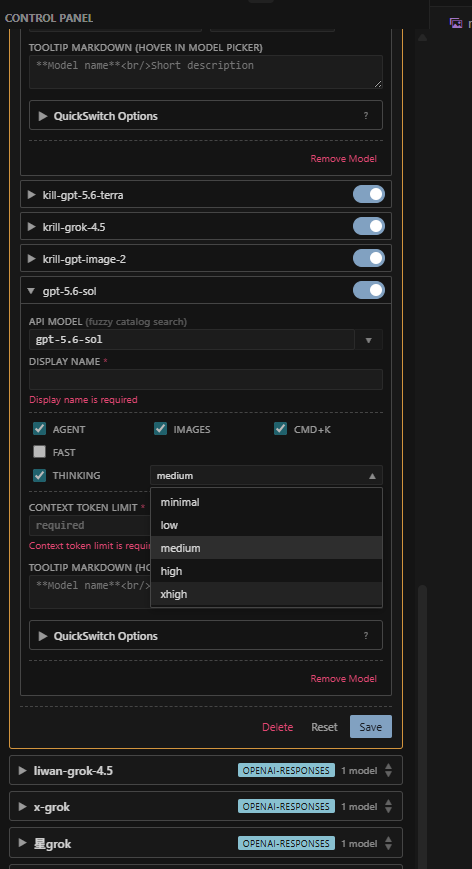
Task: Toggle the krill-gpt-image-2 model switch
Action: tap(368, 258)
